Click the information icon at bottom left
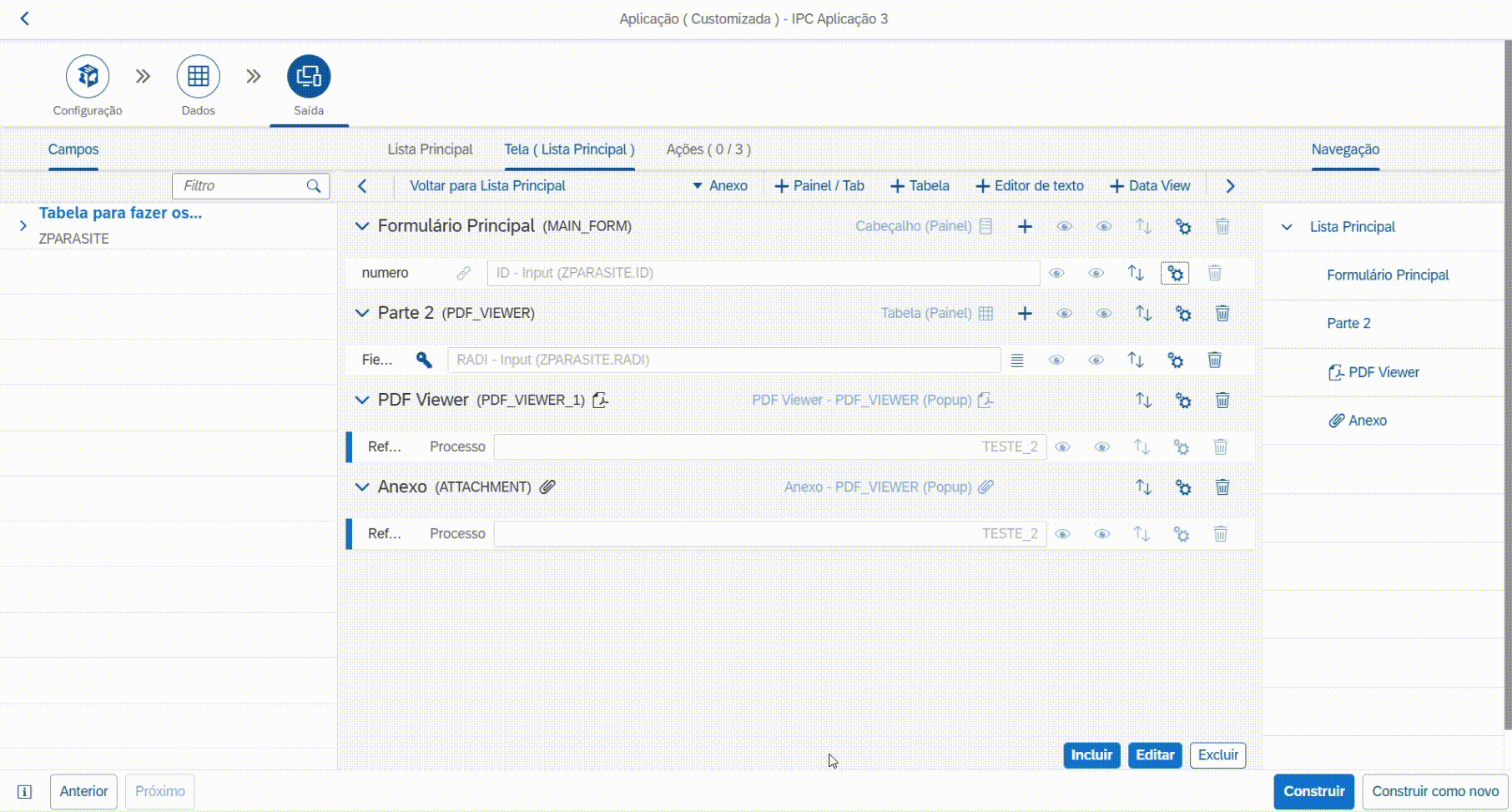This screenshot has height=812, width=1512. pos(25,791)
